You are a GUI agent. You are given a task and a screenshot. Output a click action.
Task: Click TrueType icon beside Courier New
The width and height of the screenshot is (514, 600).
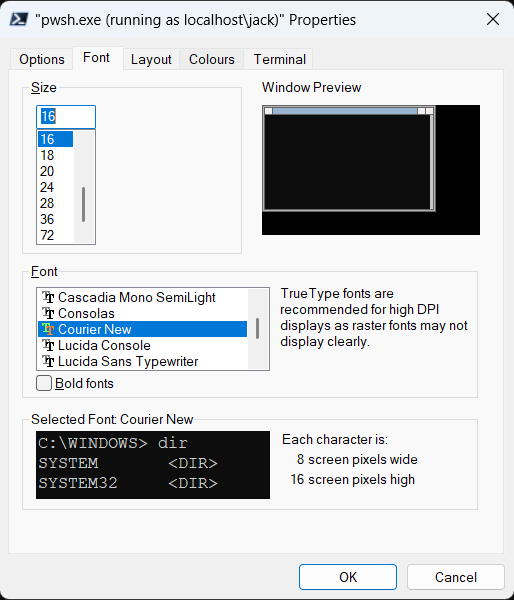click(48, 329)
